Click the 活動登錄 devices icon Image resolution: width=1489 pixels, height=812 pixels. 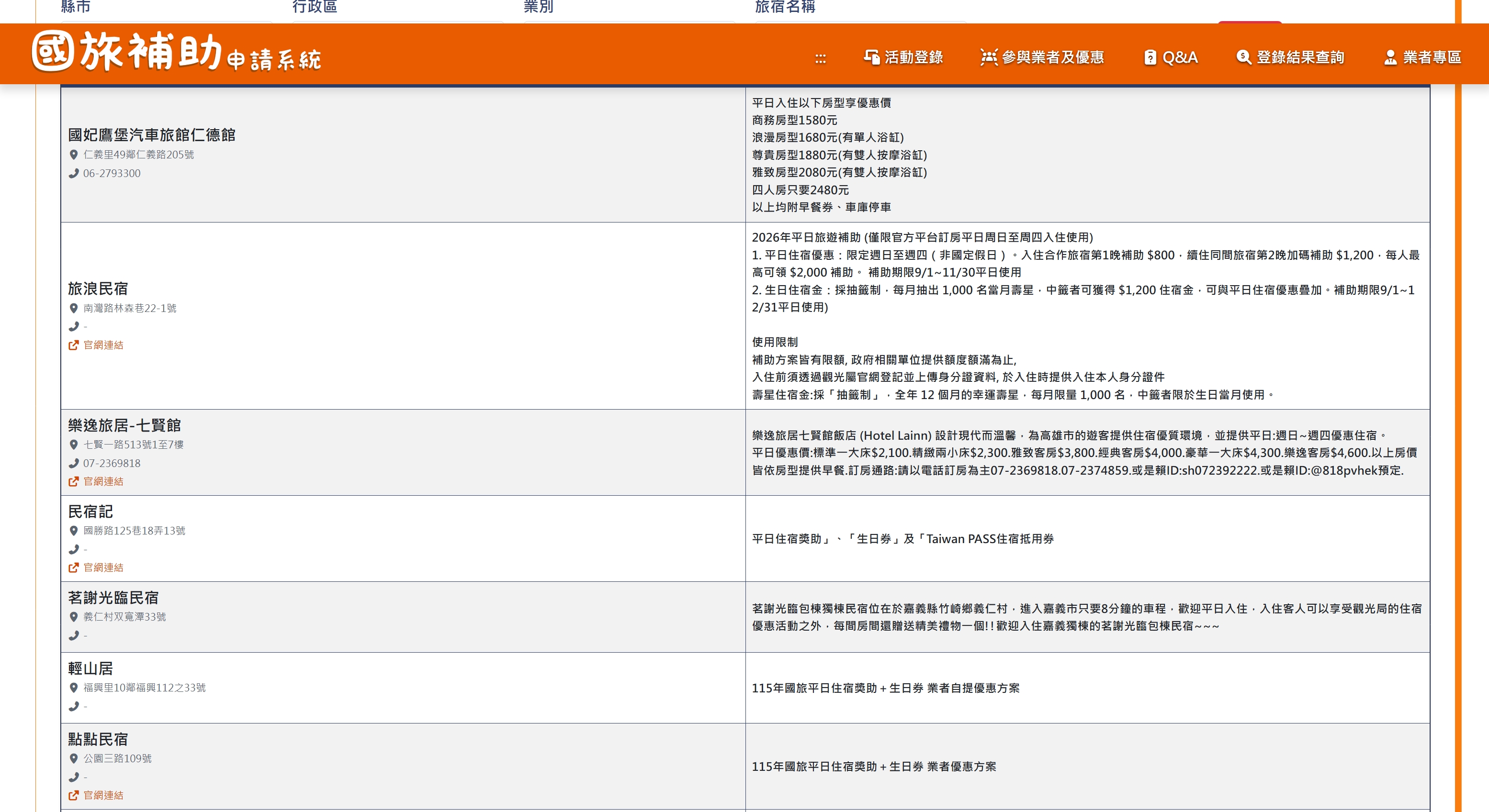click(872, 57)
